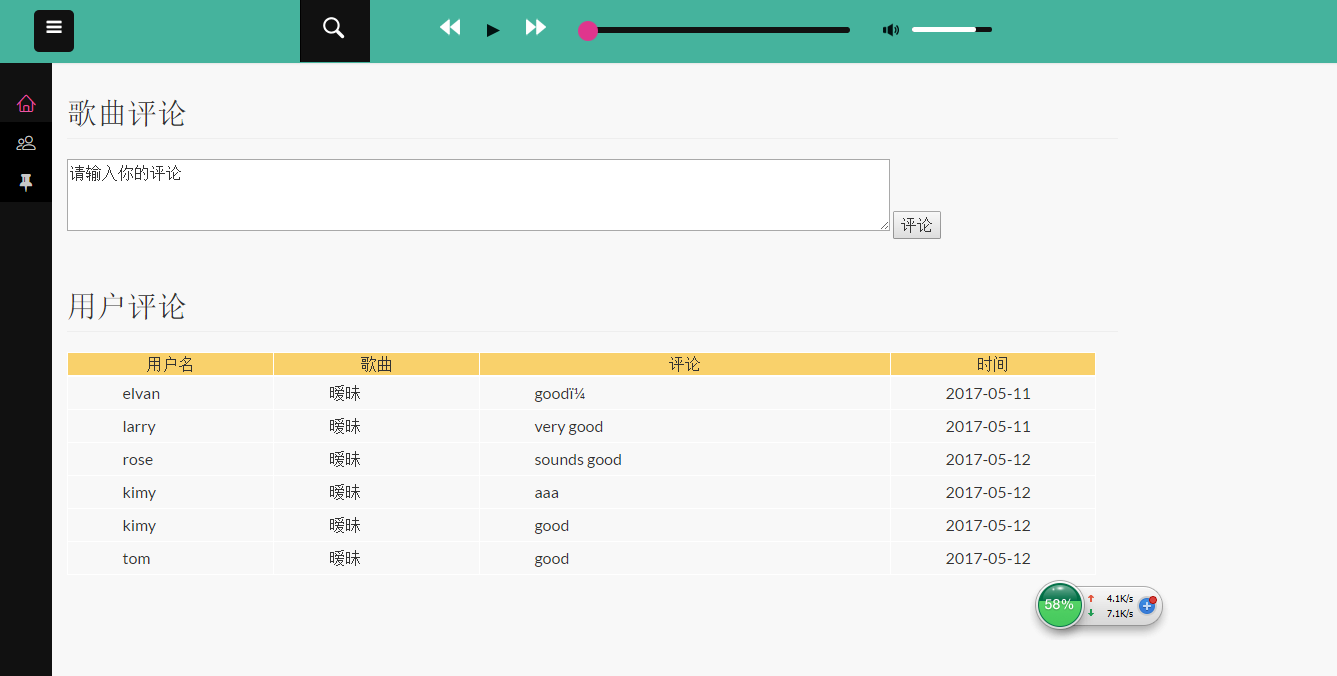
Task: Click the comment 'sounds good'
Action: coord(578,460)
